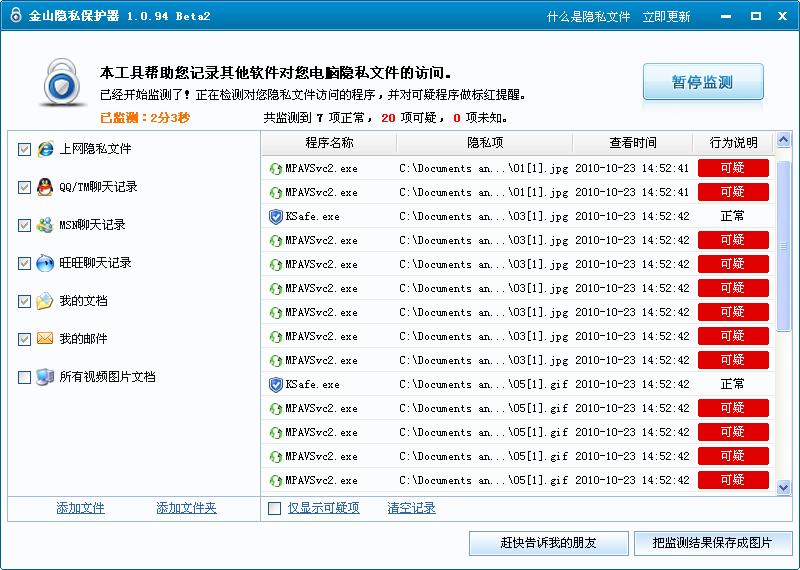Uncheck the MSN聊天记录 checkbox
The height and width of the screenshot is (570, 800).
[24, 225]
